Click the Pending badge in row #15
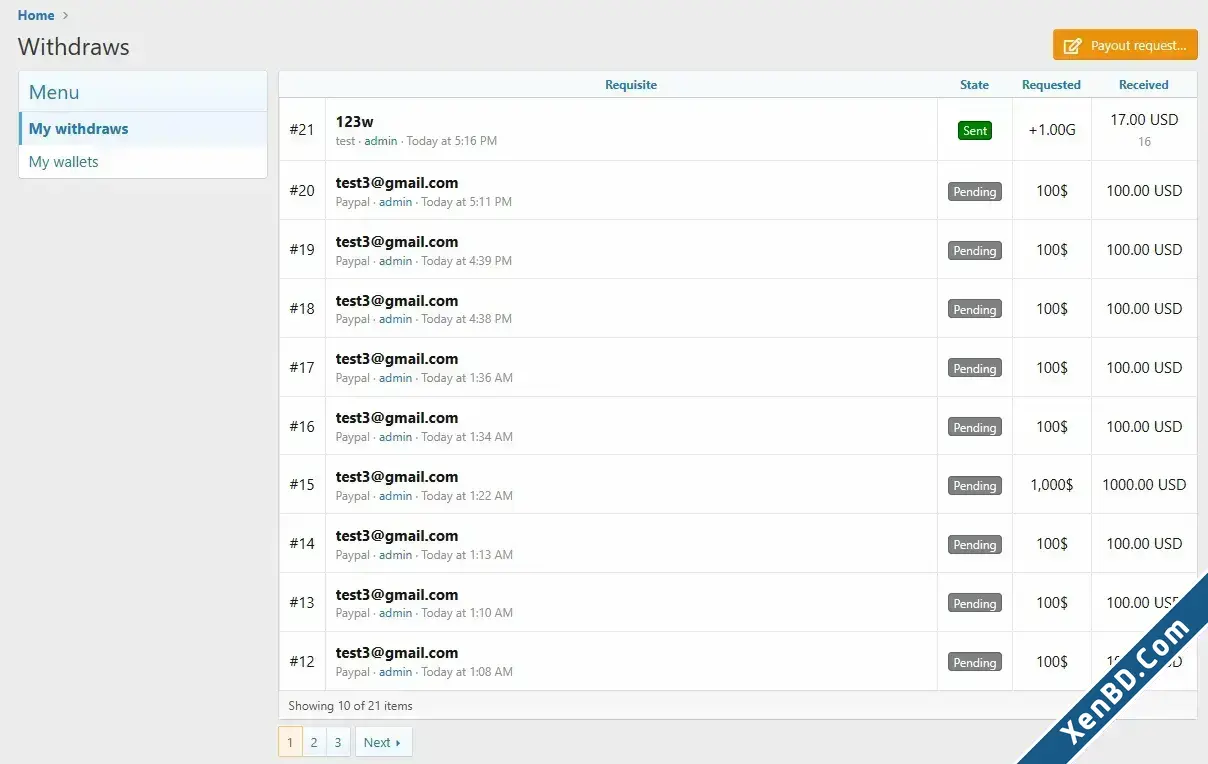Image resolution: width=1208 pixels, height=764 pixels. coord(975,486)
